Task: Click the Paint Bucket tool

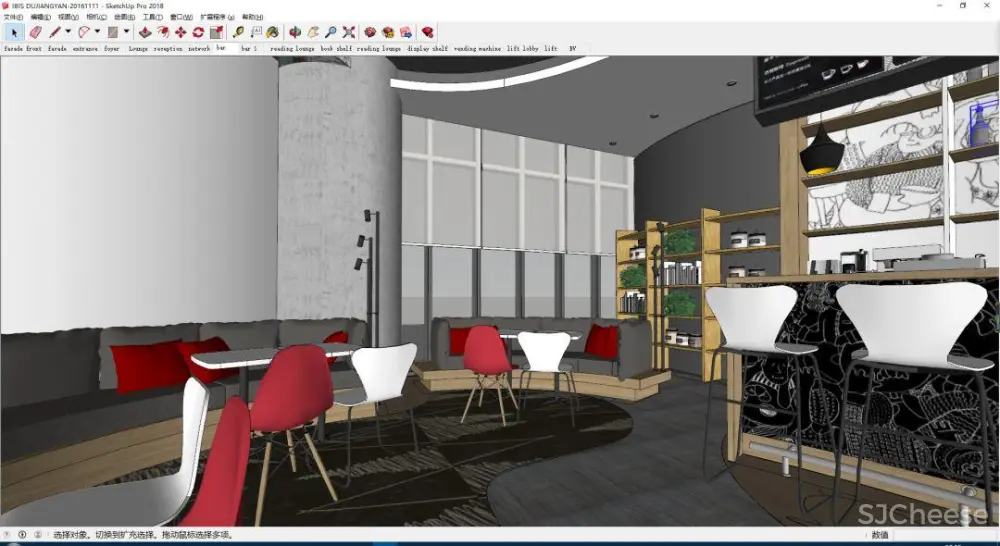Action: (273, 32)
